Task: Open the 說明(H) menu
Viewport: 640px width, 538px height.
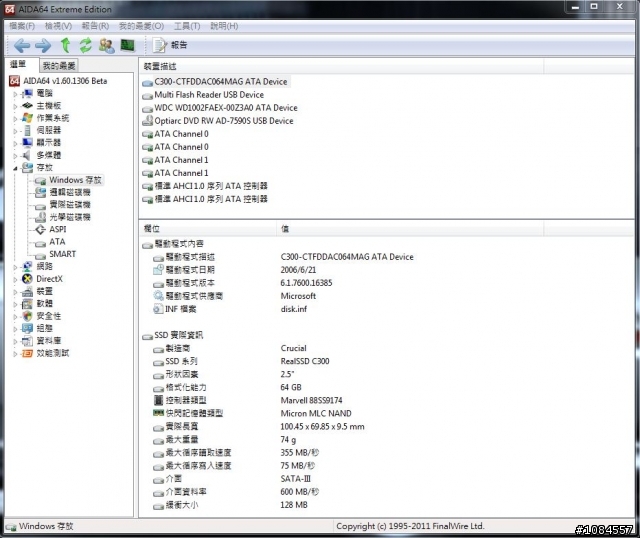Action: pyautogui.click(x=224, y=26)
